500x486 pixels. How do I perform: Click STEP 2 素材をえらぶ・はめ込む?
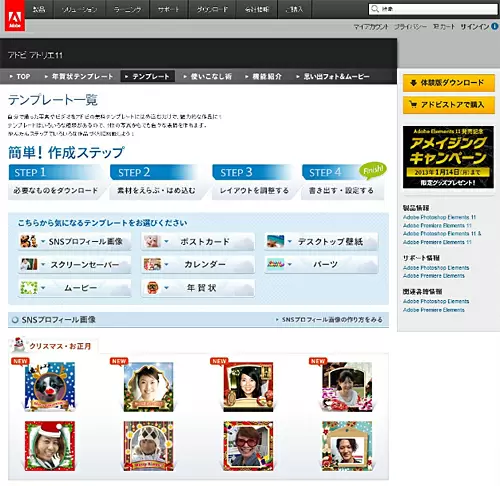point(157,182)
